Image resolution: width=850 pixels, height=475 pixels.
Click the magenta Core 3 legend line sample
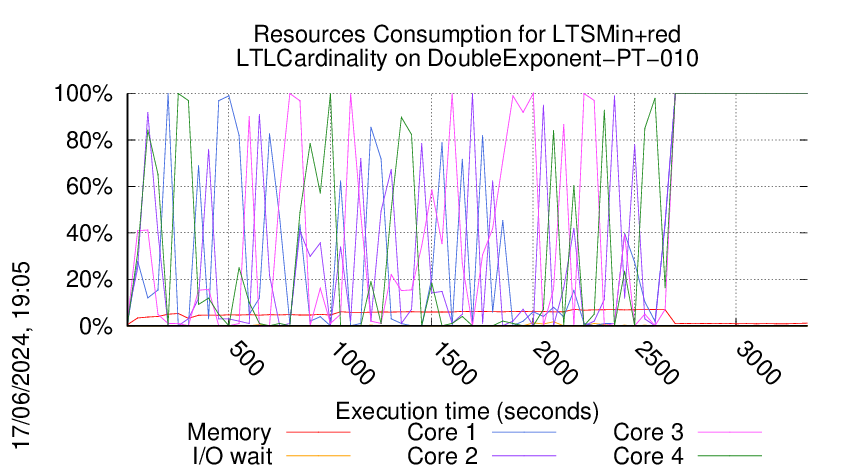click(x=730, y=433)
